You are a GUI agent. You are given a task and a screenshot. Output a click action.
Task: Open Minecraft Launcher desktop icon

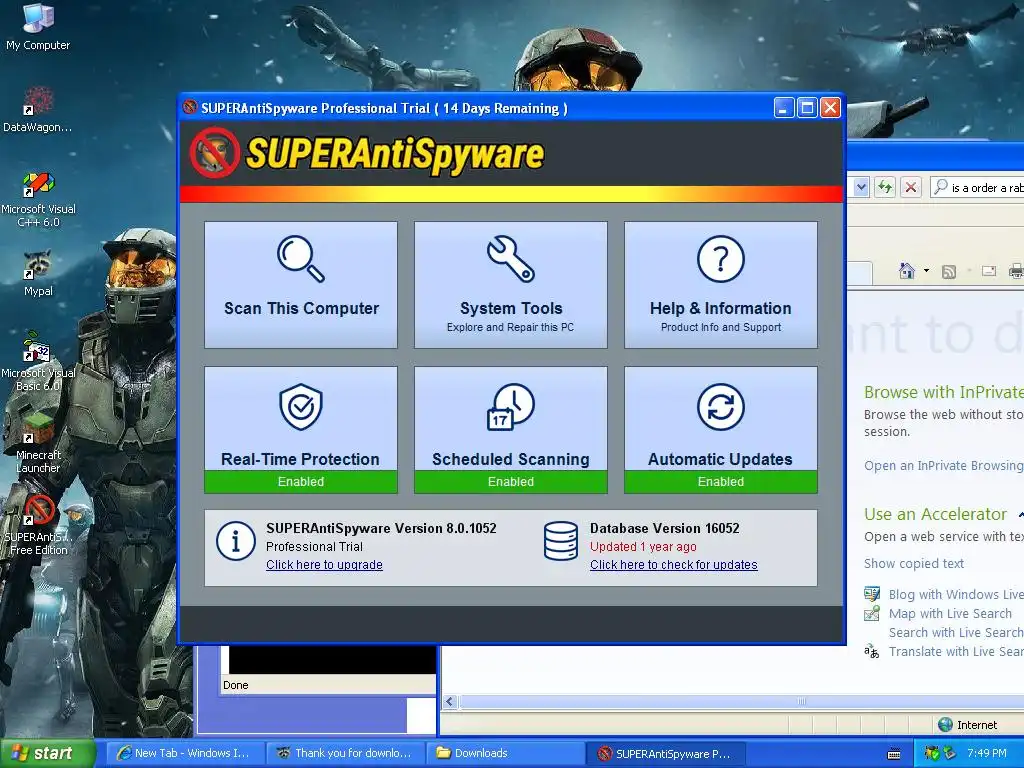click(38, 443)
